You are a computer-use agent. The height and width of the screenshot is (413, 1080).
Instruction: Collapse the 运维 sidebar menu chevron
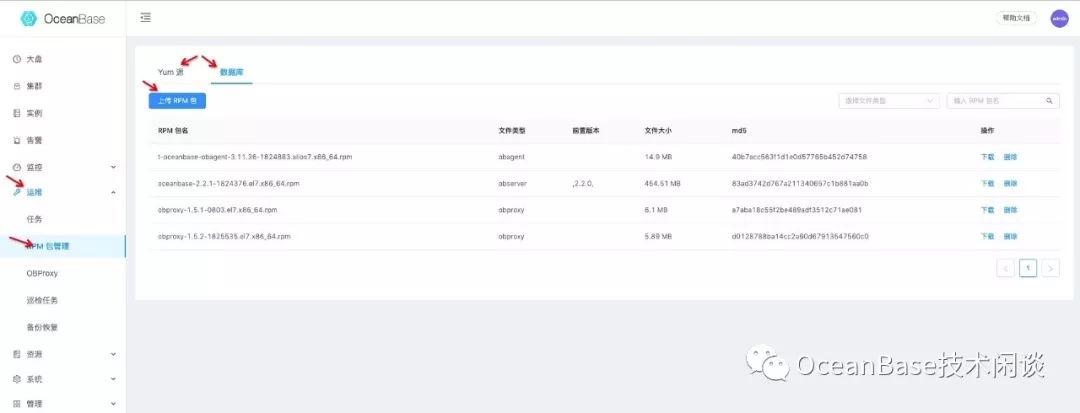114,193
